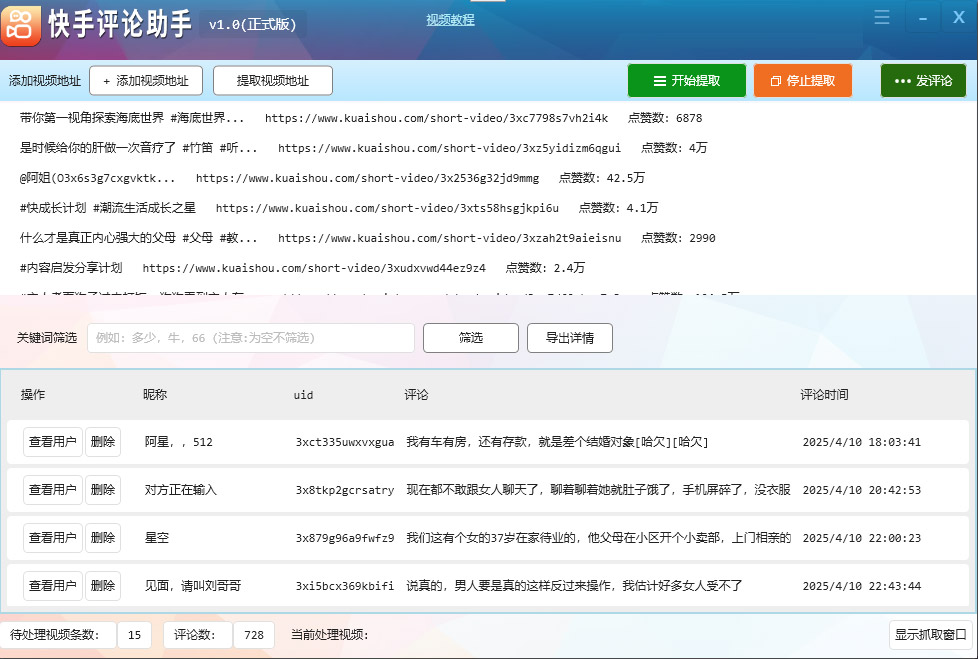Click the v1.0(正式版) version label
978x659 pixels.
(253, 25)
